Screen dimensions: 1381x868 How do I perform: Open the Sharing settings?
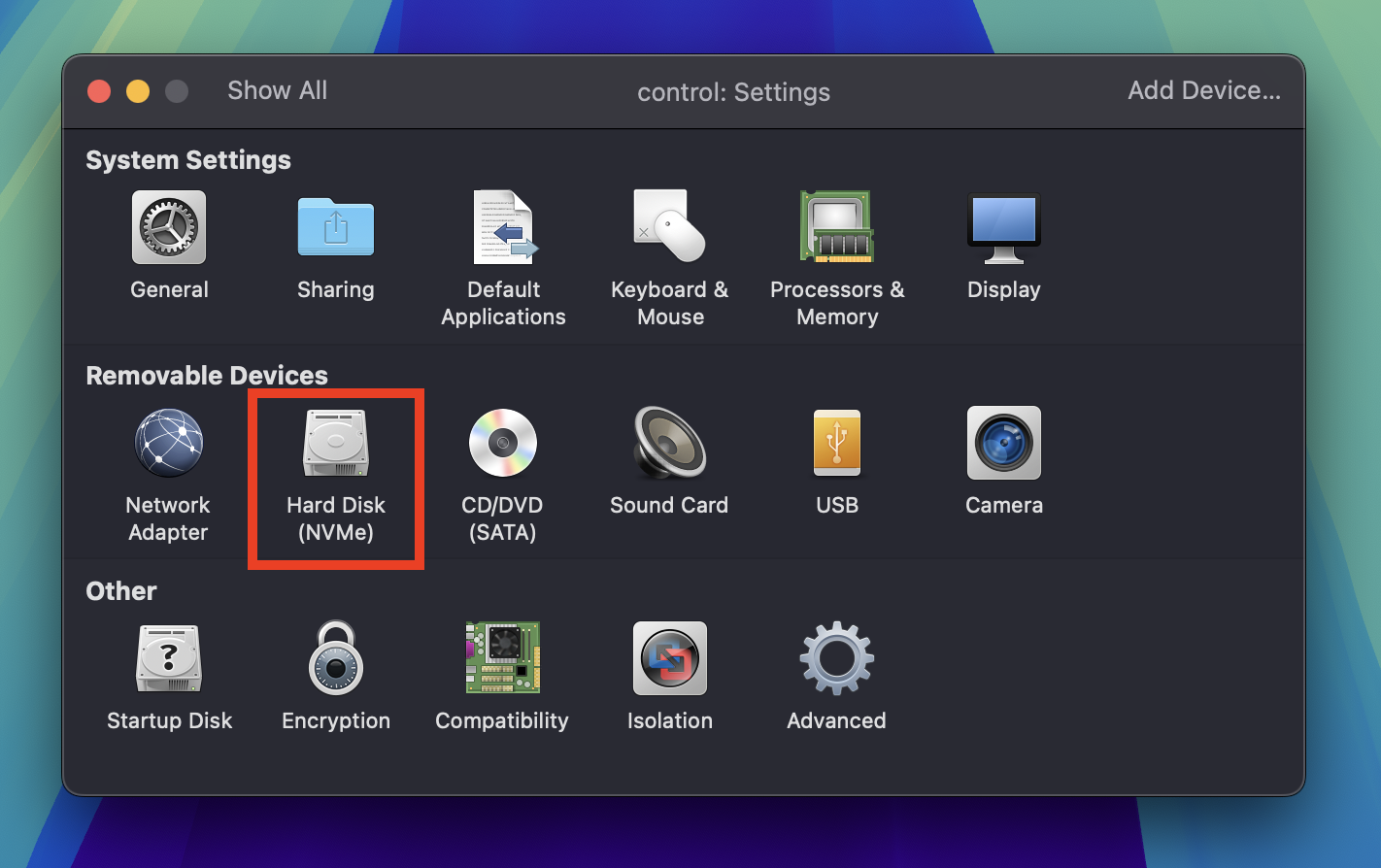(x=335, y=248)
